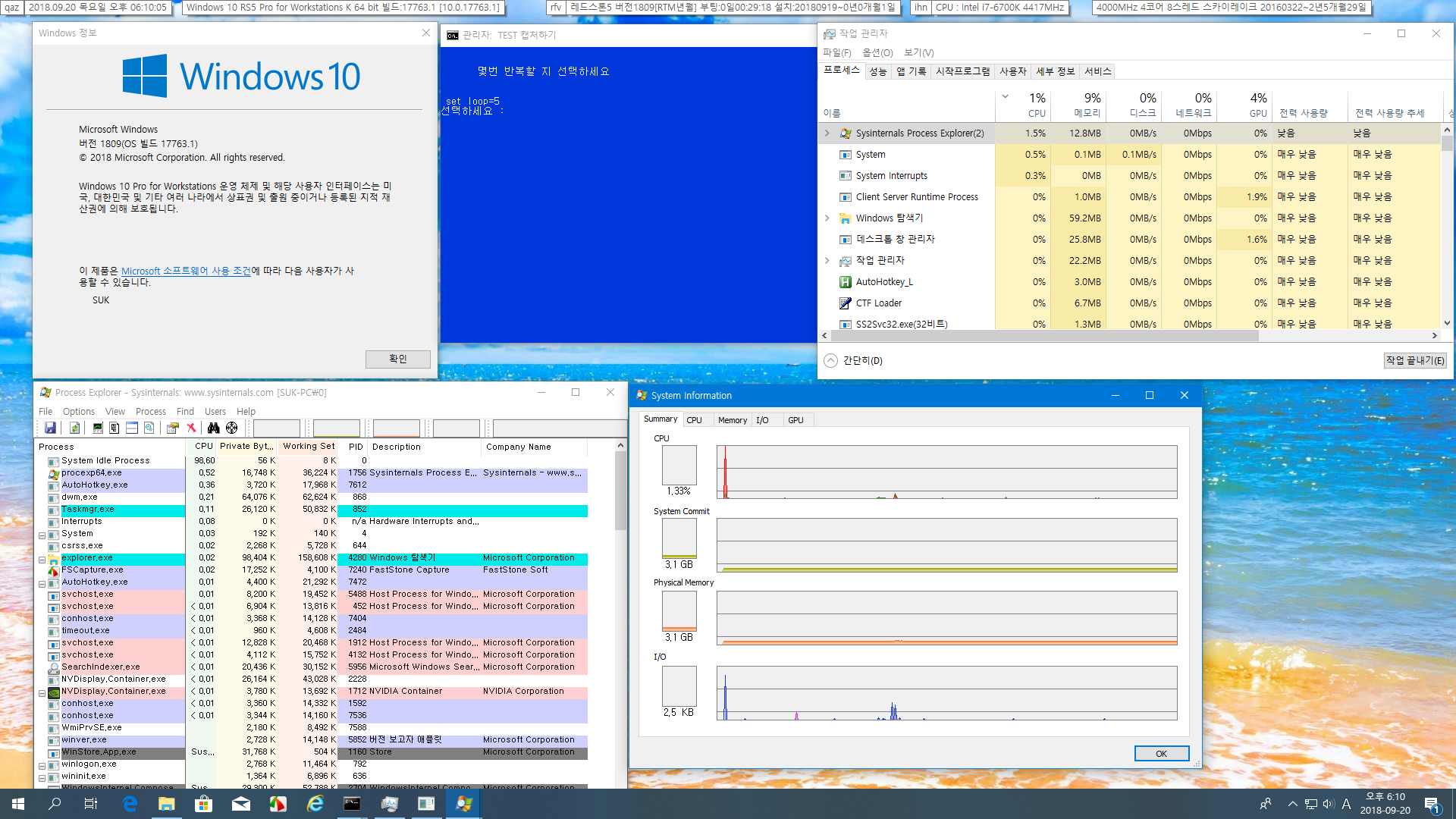The image size is (1456, 819).
Task: Click the commit mini graph in Process Explorer toolbar
Action: point(337,428)
